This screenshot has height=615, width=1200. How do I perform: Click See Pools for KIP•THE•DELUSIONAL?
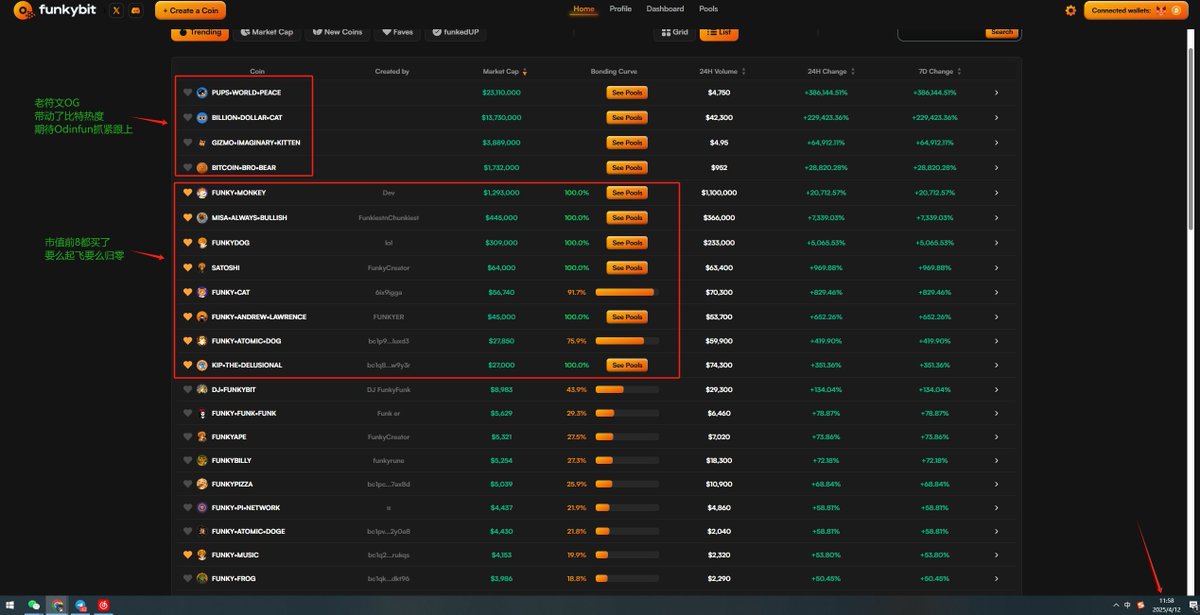pyautogui.click(x=627, y=365)
